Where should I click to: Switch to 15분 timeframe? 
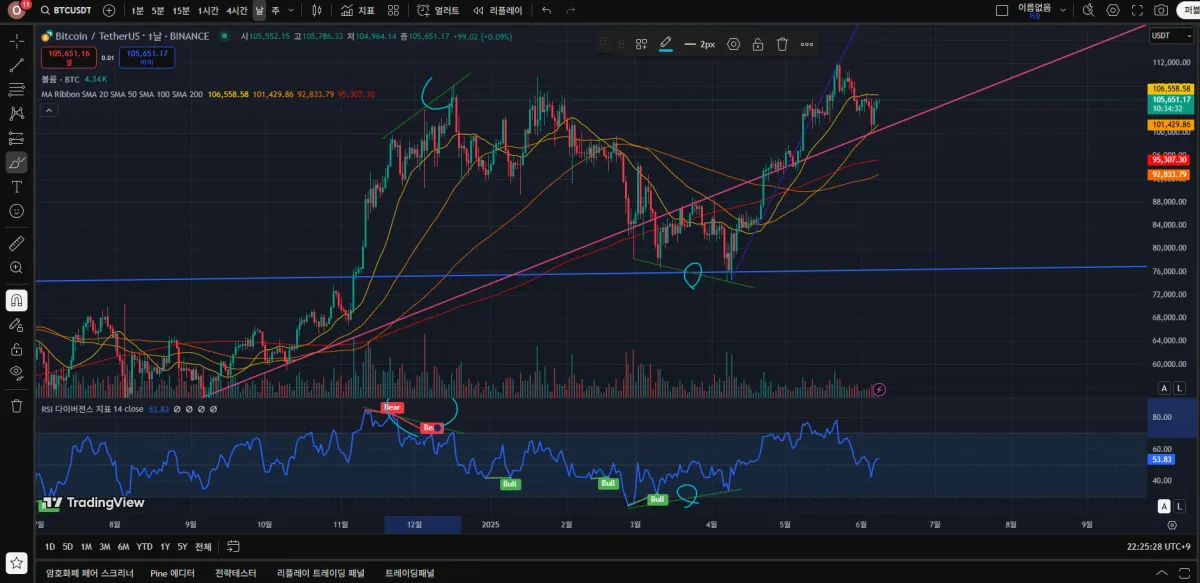[181, 10]
